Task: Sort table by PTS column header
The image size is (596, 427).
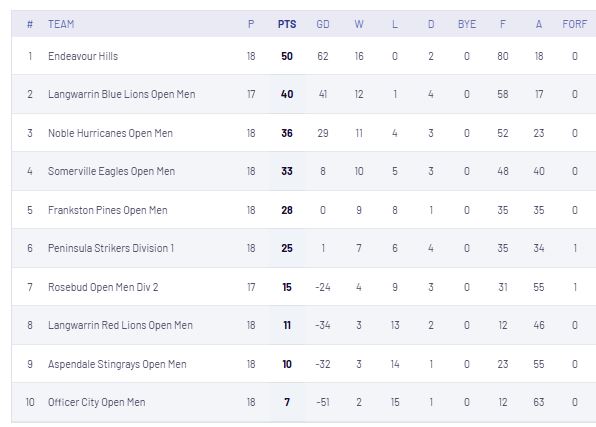Action: (287, 24)
